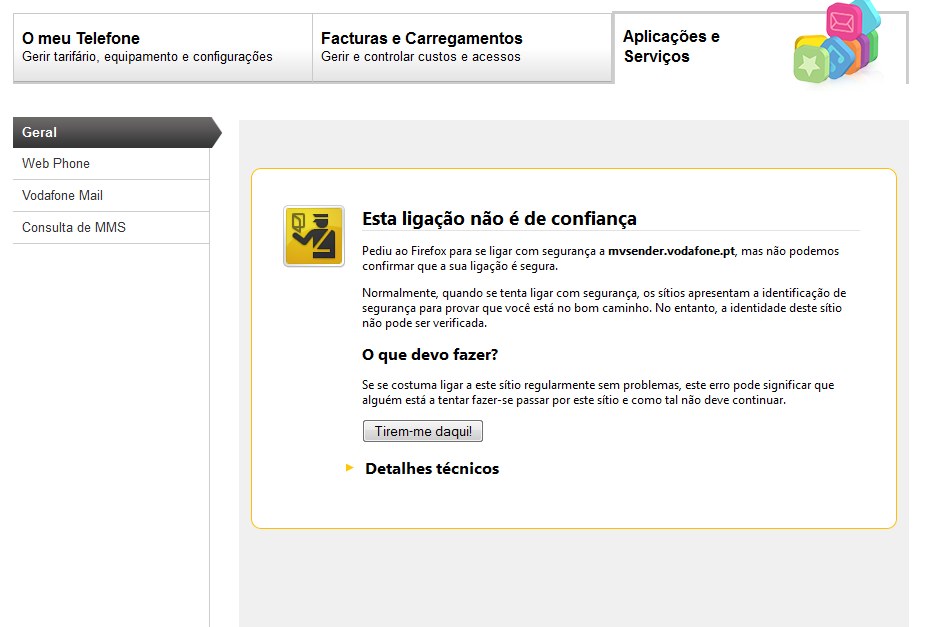The width and height of the screenshot is (938, 627).
Task: Select Geral in the sidebar
Action: point(112,132)
